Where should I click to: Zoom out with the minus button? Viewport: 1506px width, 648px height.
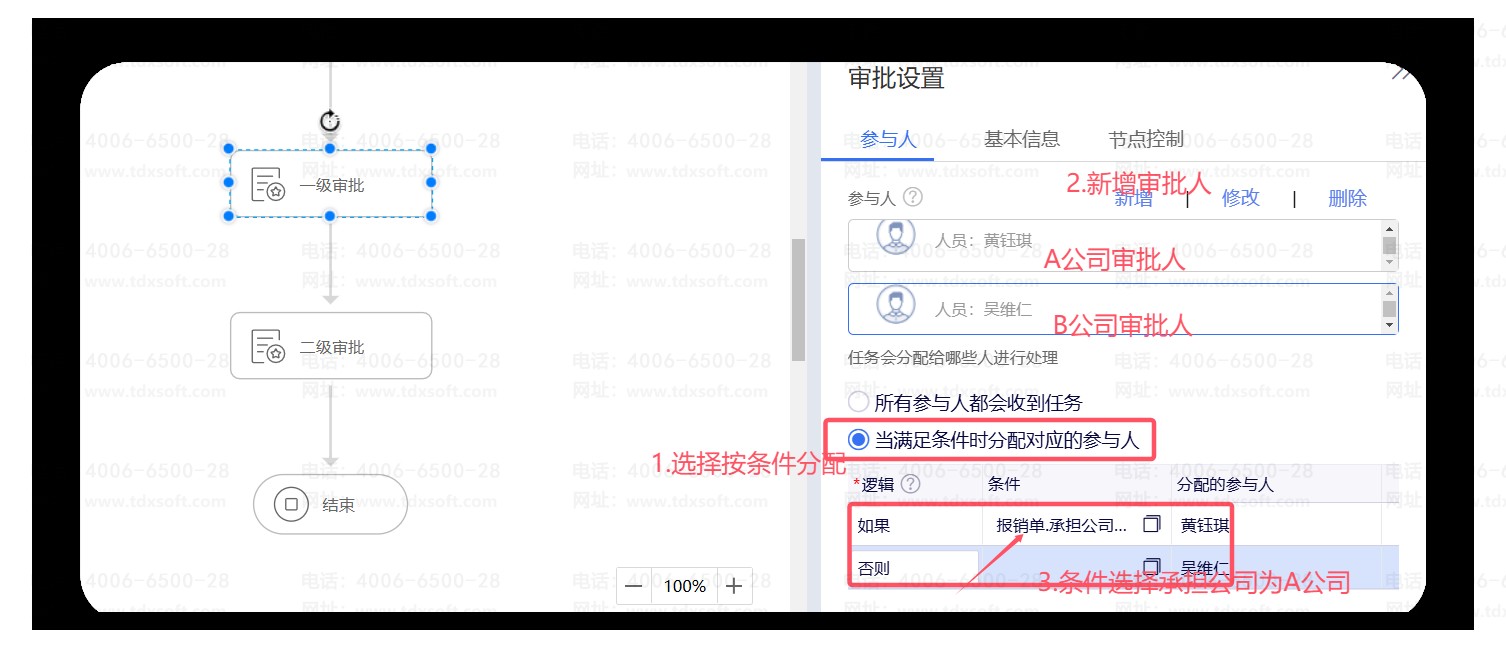634,586
